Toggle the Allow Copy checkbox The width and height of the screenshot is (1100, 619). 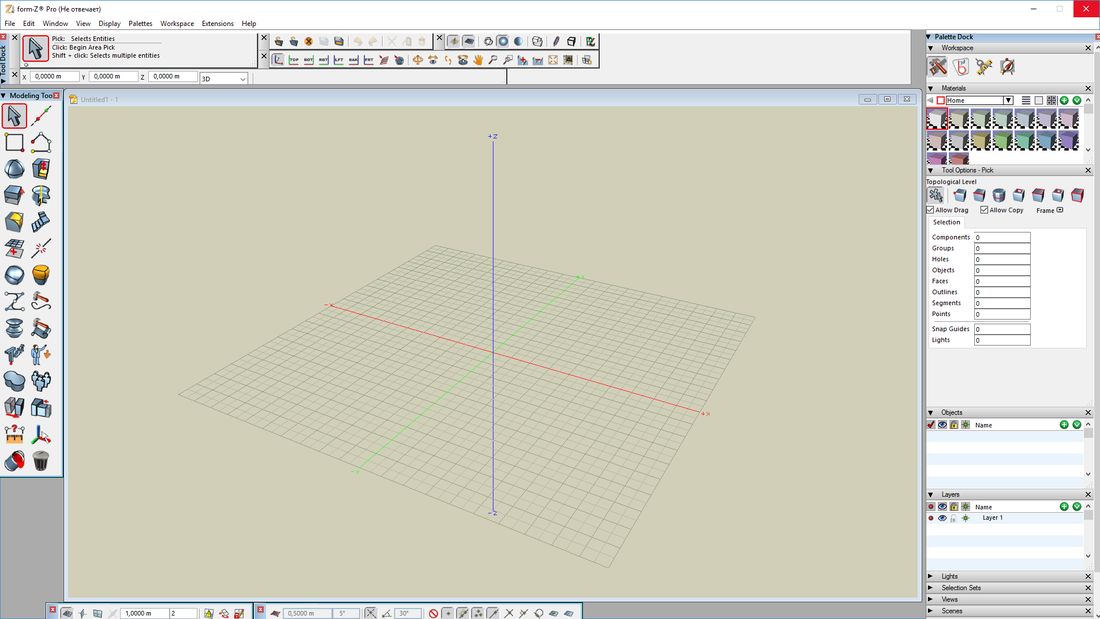coord(984,210)
